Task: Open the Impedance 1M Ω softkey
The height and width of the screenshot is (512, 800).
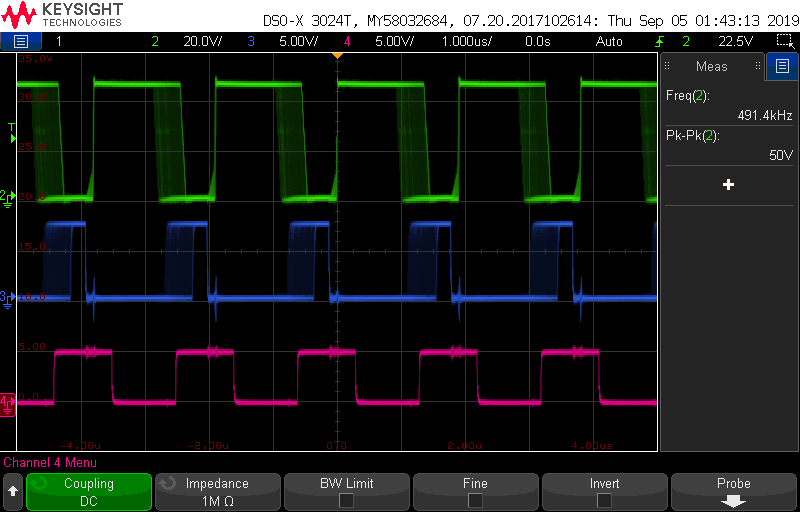Action: point(217,492)
